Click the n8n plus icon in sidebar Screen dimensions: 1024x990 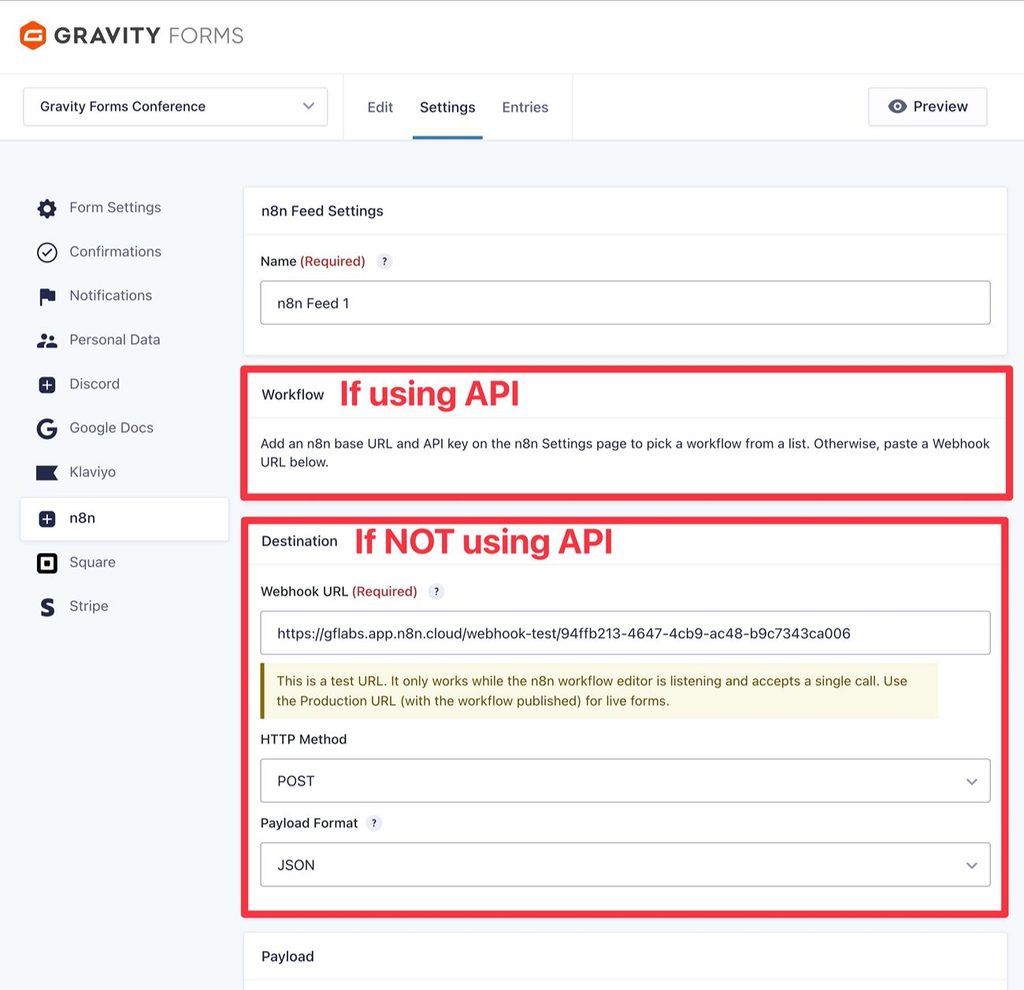coord(47,519)
